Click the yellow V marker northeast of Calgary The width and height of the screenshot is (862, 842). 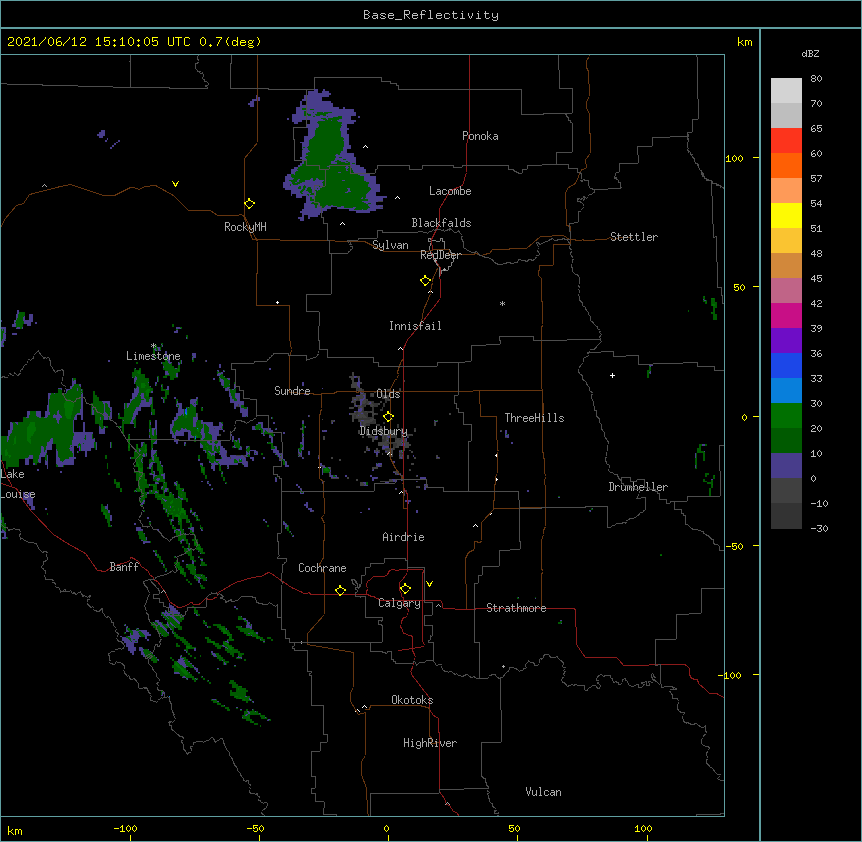[x=429, y=584]
